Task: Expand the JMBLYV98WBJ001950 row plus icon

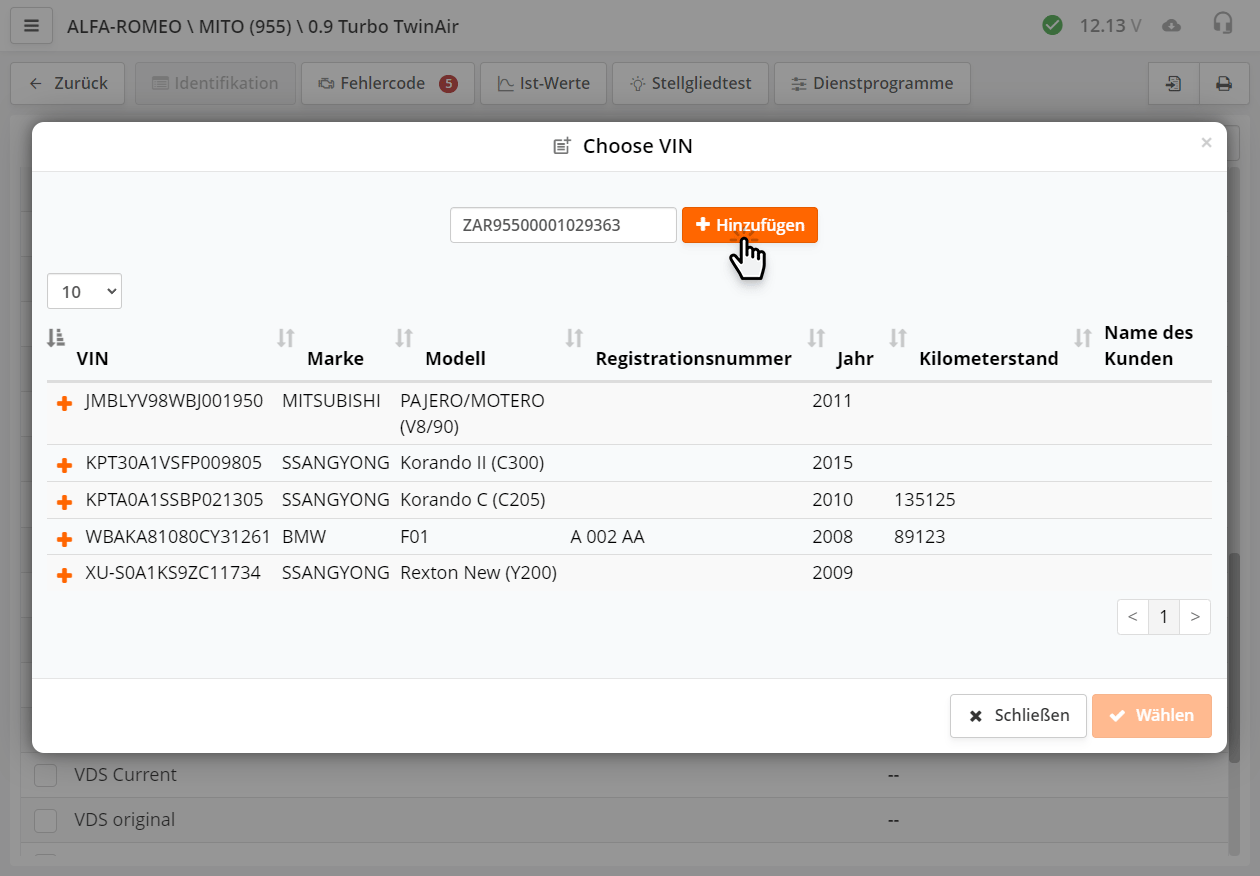Action: point(65,403)
